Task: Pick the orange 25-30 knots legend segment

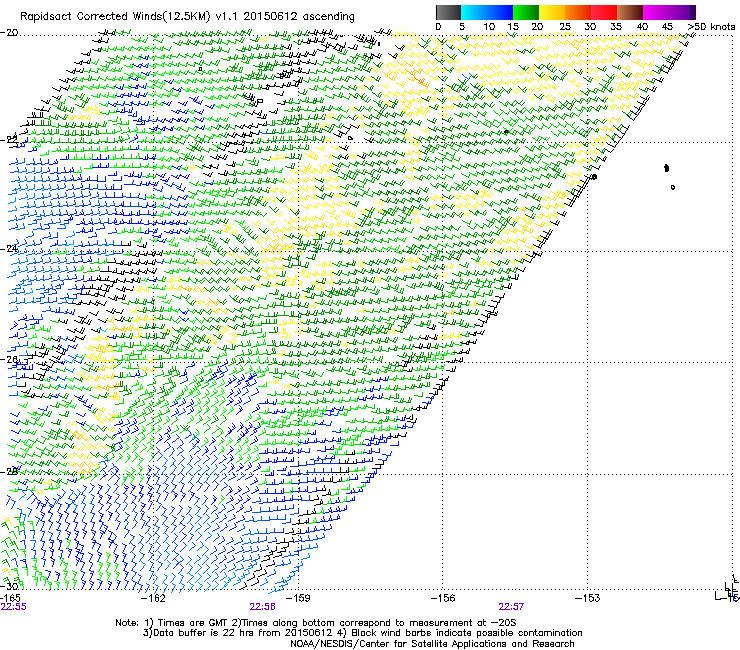Action: click(578, 12)
